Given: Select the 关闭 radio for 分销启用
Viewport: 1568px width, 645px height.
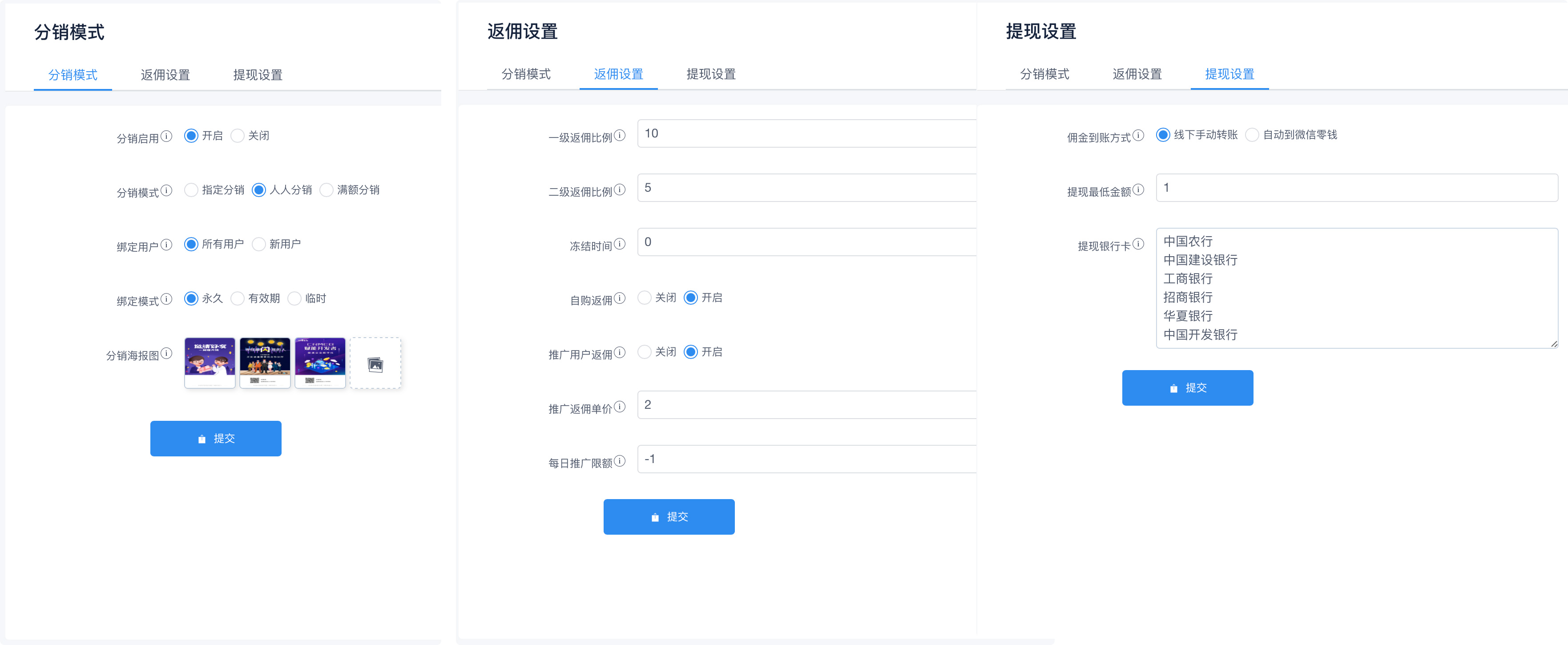Looking at the screenshot, I should point(238,136).
